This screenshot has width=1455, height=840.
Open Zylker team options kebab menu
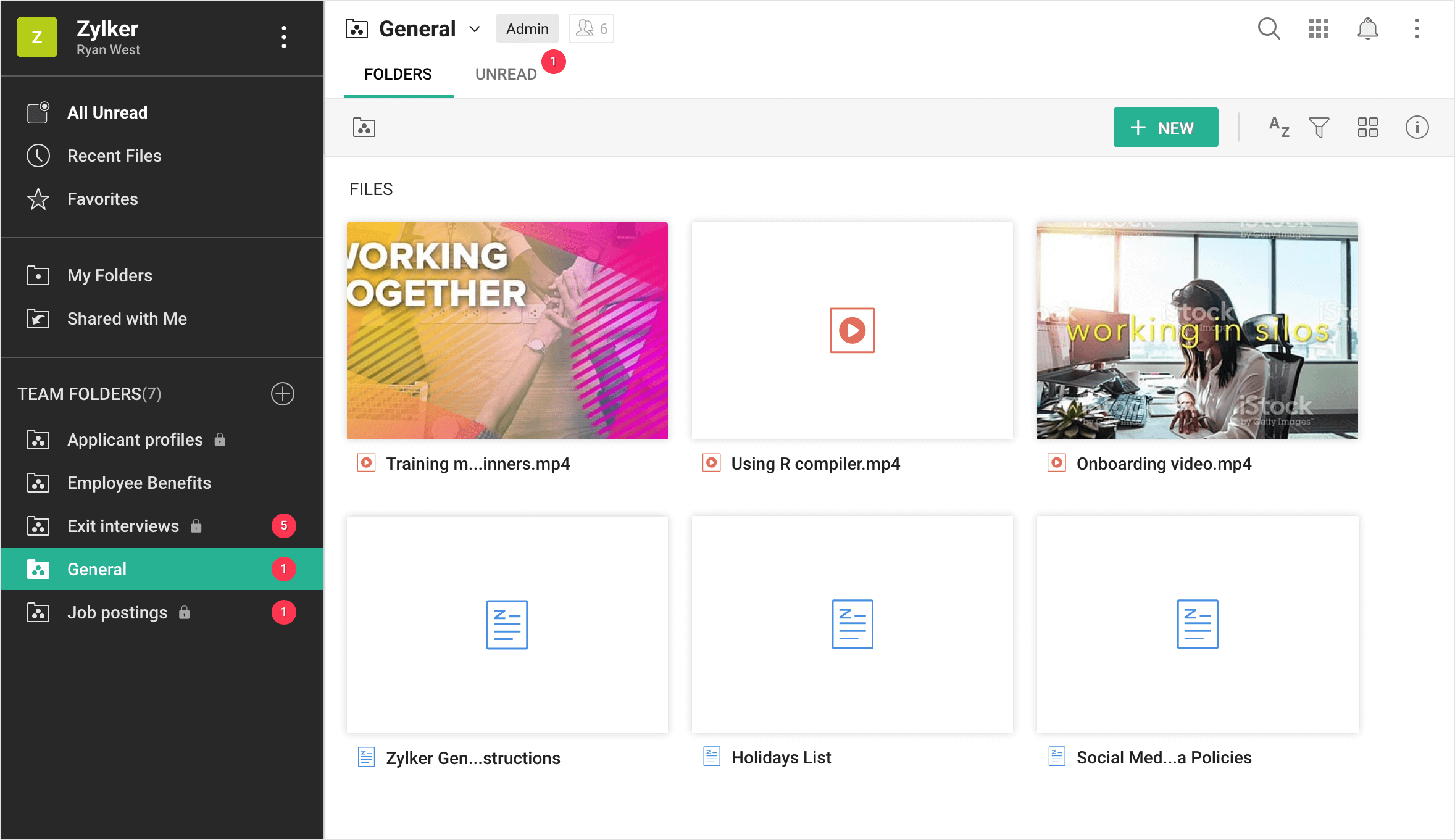pyautogui.click(x=283, y=37)
